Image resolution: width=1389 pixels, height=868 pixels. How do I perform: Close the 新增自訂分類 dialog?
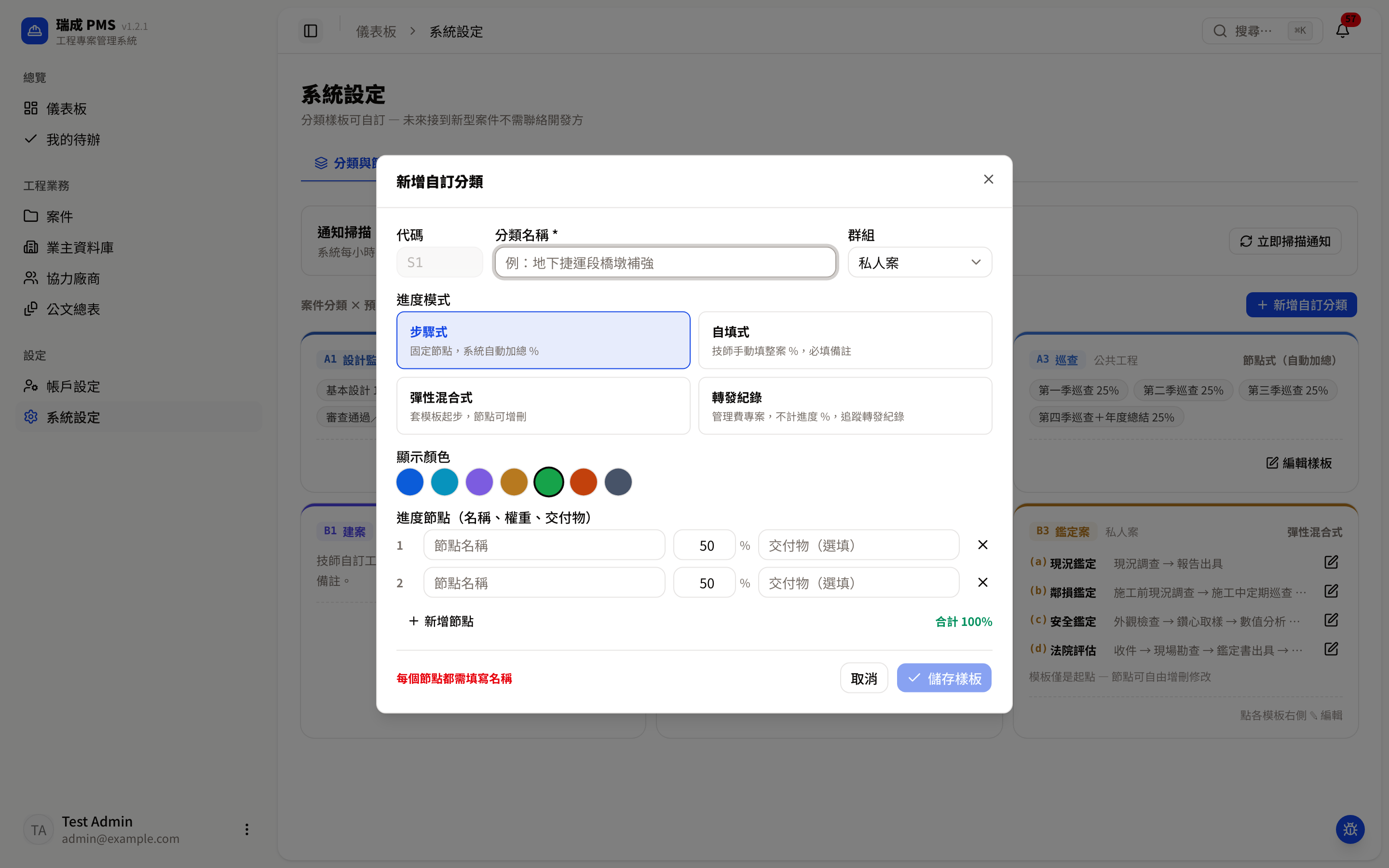(x=988, y=180)
